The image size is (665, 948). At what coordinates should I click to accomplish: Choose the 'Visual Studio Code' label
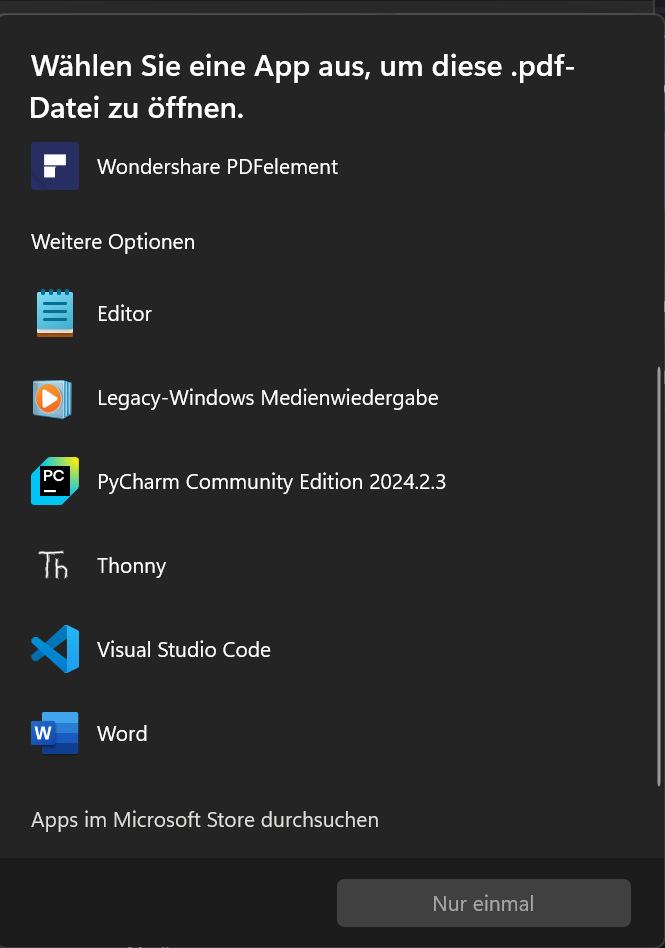coord(184,650)
